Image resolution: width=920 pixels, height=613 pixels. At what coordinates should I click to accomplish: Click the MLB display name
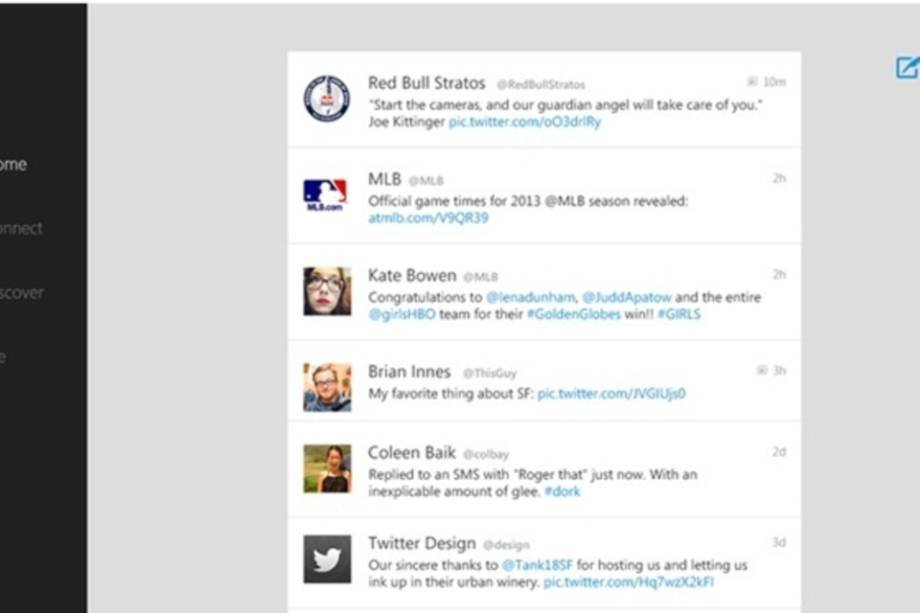(x=384, y=179)
